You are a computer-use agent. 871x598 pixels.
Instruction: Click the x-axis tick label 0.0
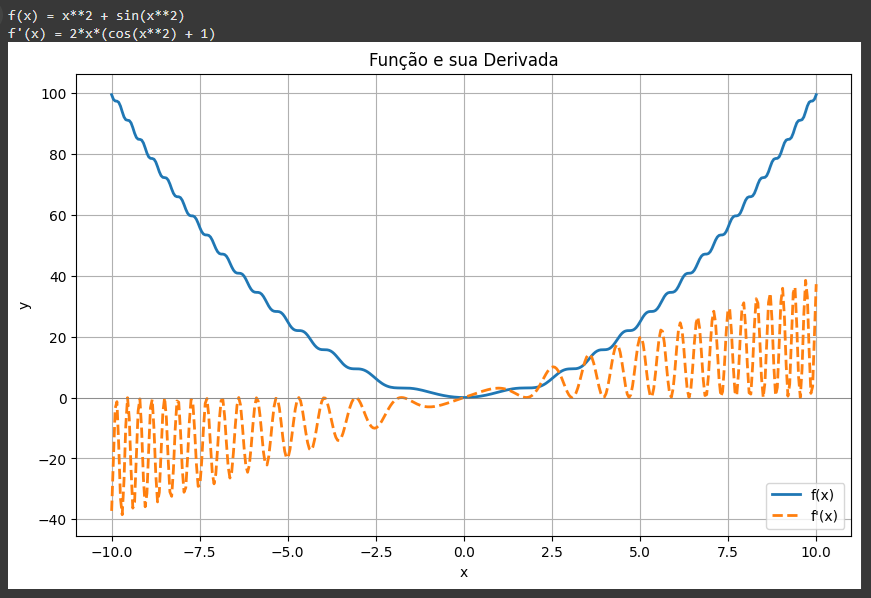[x=464, y=551]
